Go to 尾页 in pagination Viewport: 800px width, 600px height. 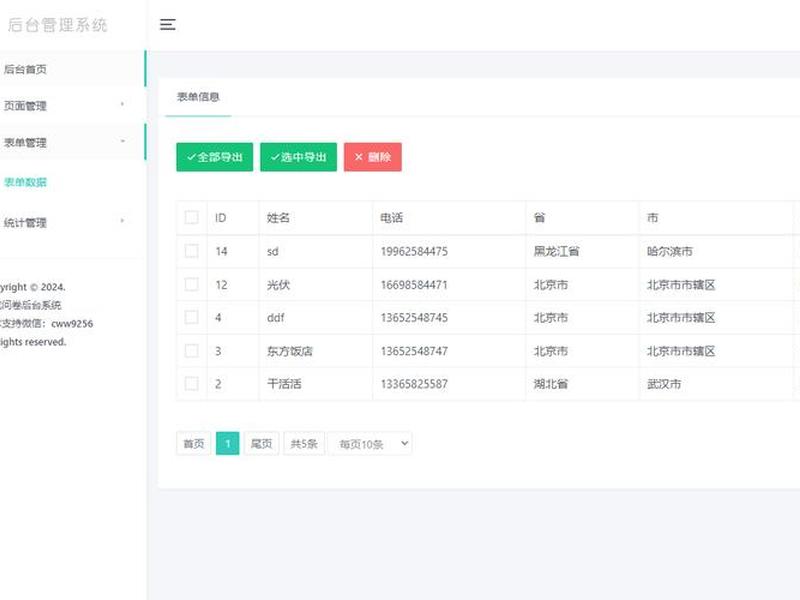[x=261, y=443]
